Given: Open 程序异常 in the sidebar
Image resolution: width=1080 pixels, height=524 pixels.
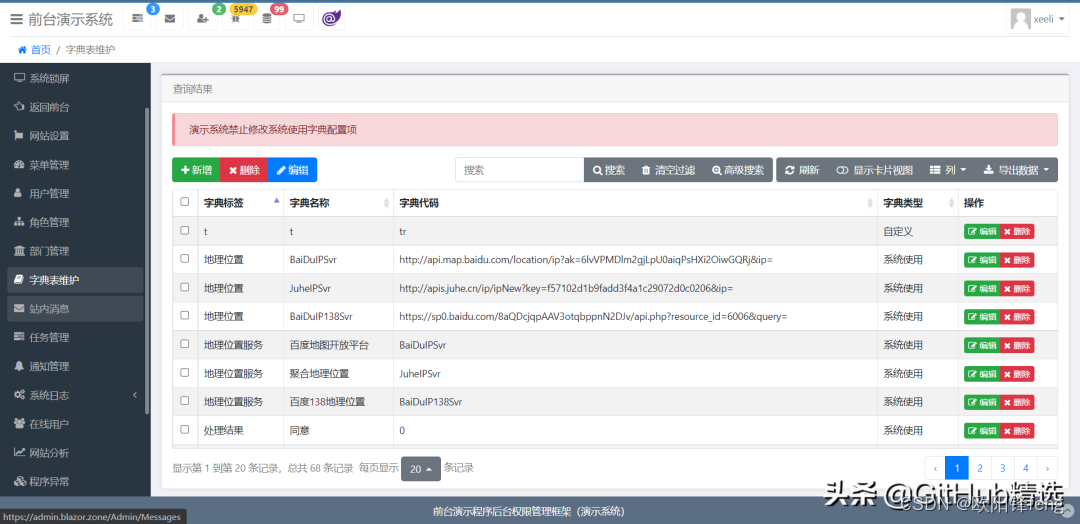Looking at the screenshot, I should (x=75, y=481).
